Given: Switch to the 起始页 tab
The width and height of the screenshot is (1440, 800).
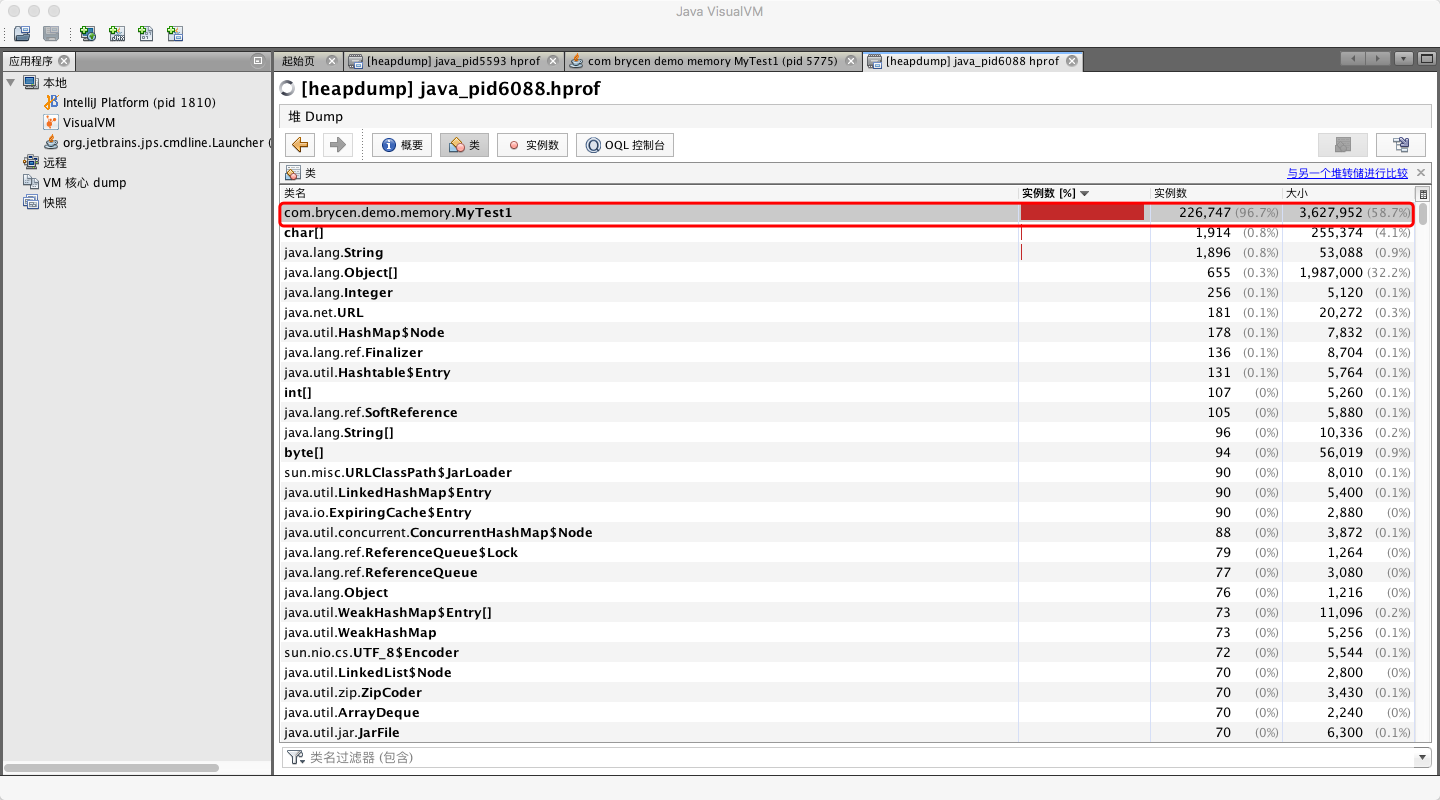Looking at the screenshot, I should 298,61.
